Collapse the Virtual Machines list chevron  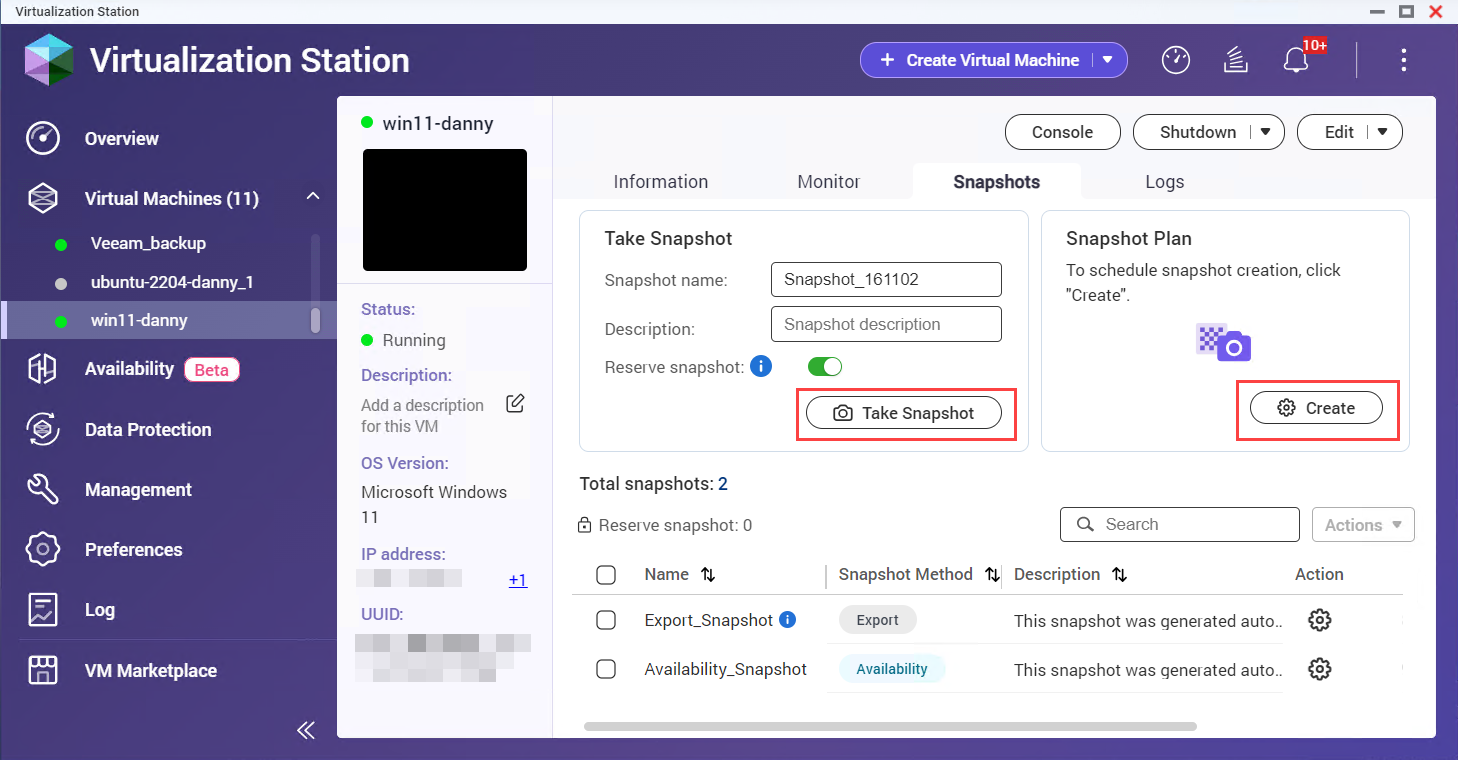click(x=313, y=197)
